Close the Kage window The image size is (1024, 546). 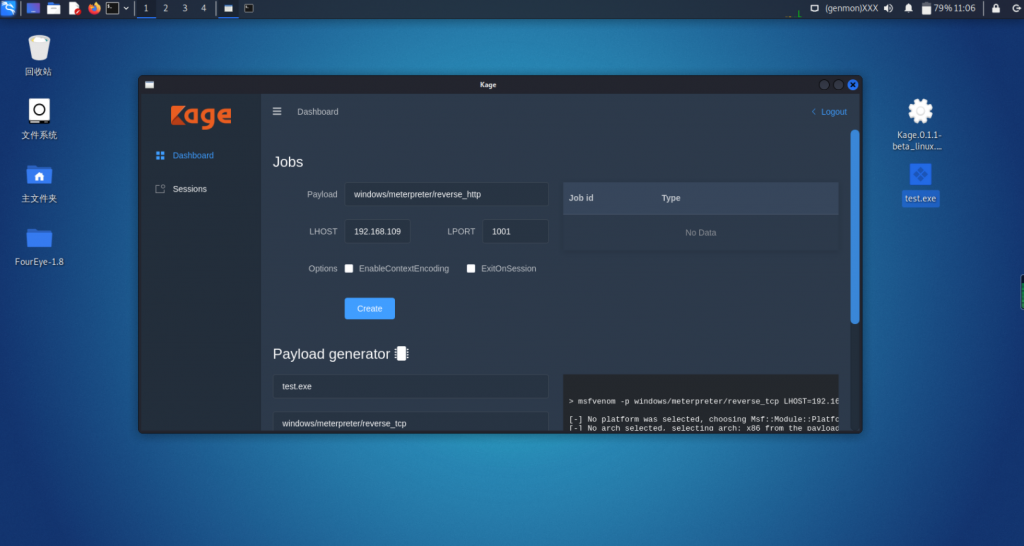click(853, 85)
